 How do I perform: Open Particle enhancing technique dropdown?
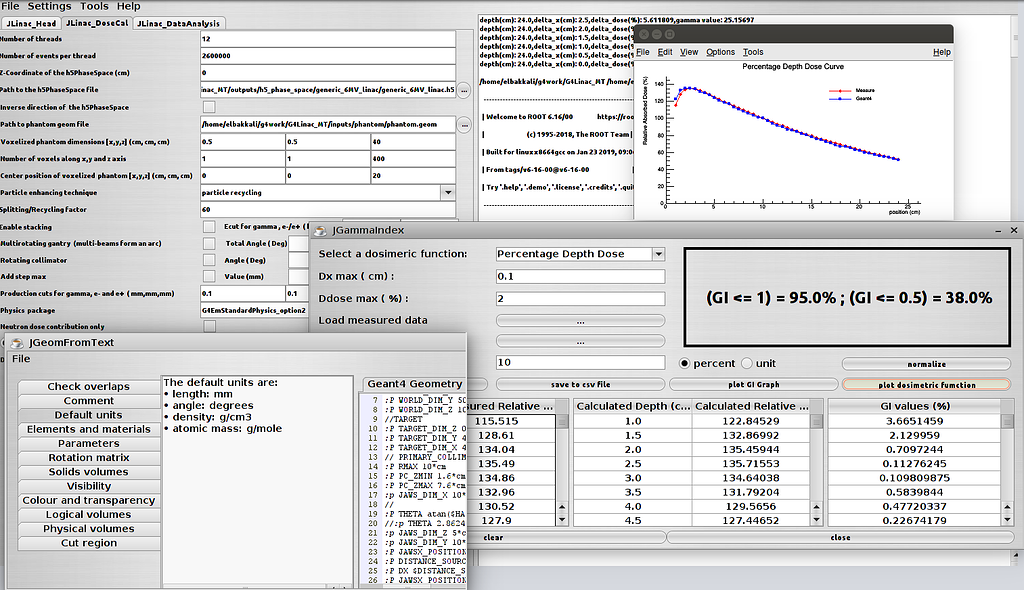[448, 192]
